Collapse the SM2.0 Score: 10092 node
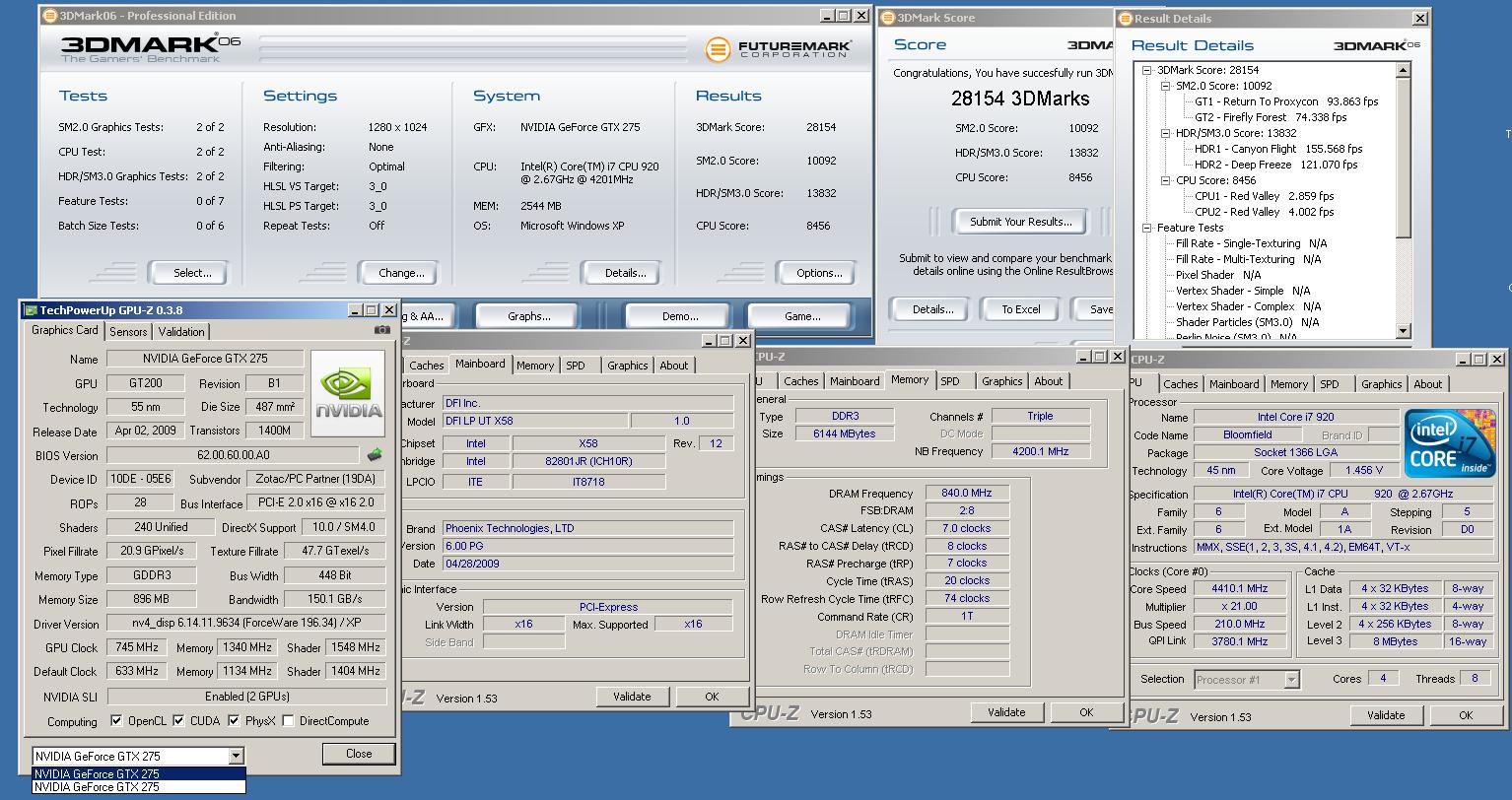The height and width of the screenshot is (800, 1512). tap(1166, 86)
